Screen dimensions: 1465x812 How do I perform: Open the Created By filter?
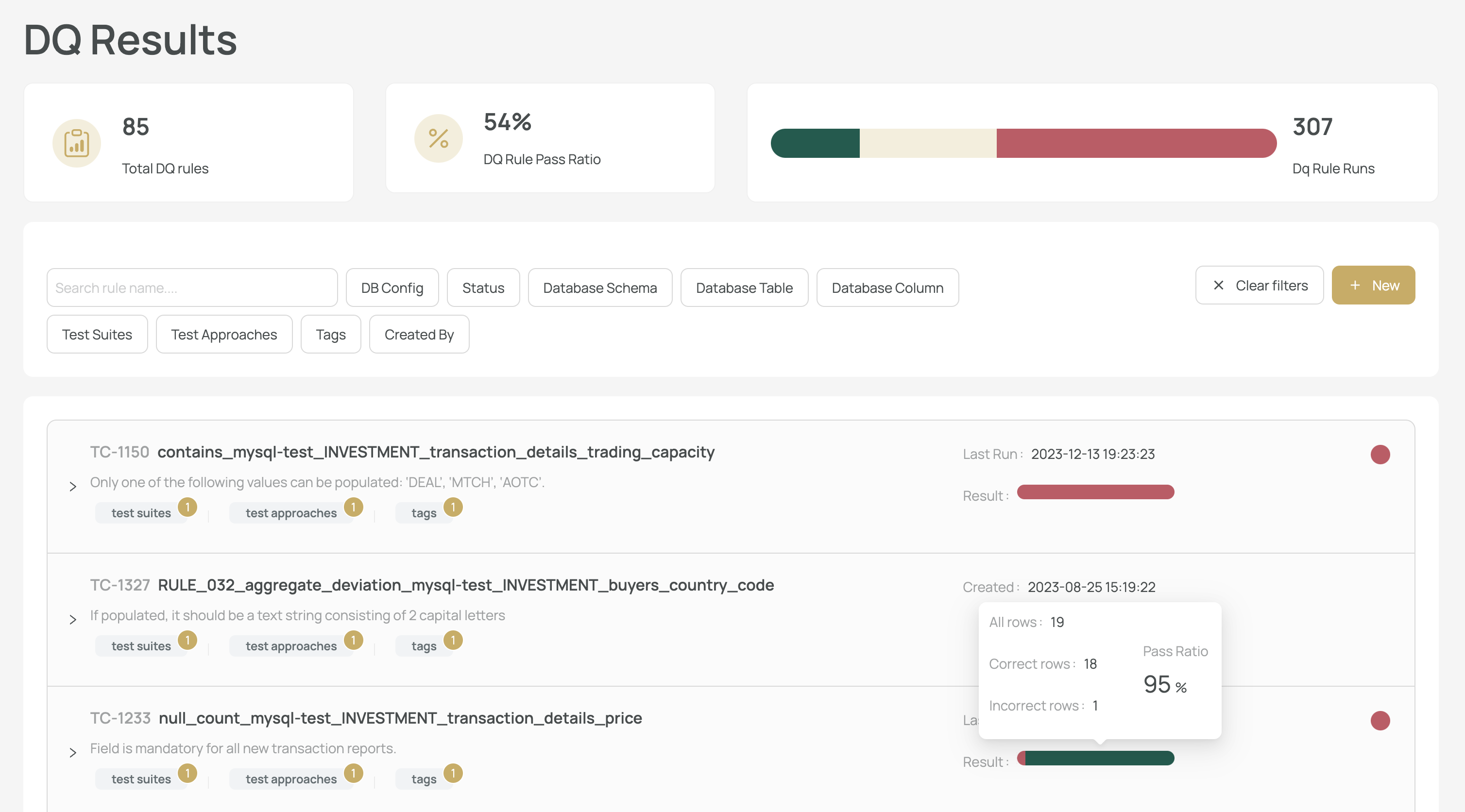point(419,334)
